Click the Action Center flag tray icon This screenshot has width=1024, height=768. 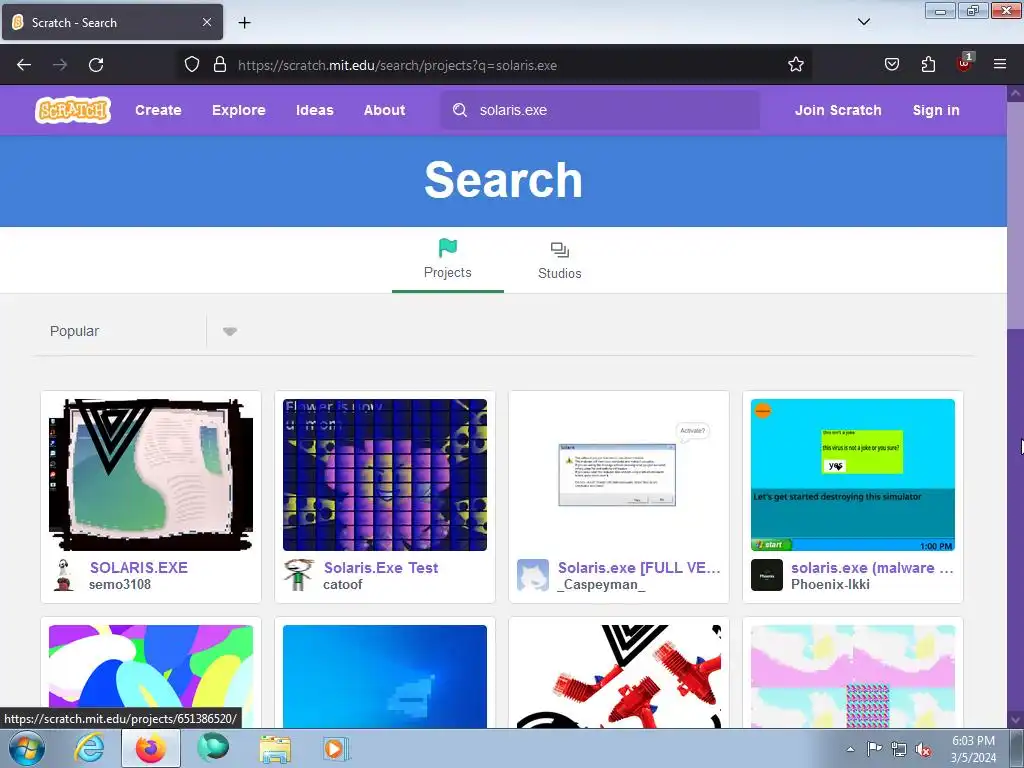click(874, 749)
